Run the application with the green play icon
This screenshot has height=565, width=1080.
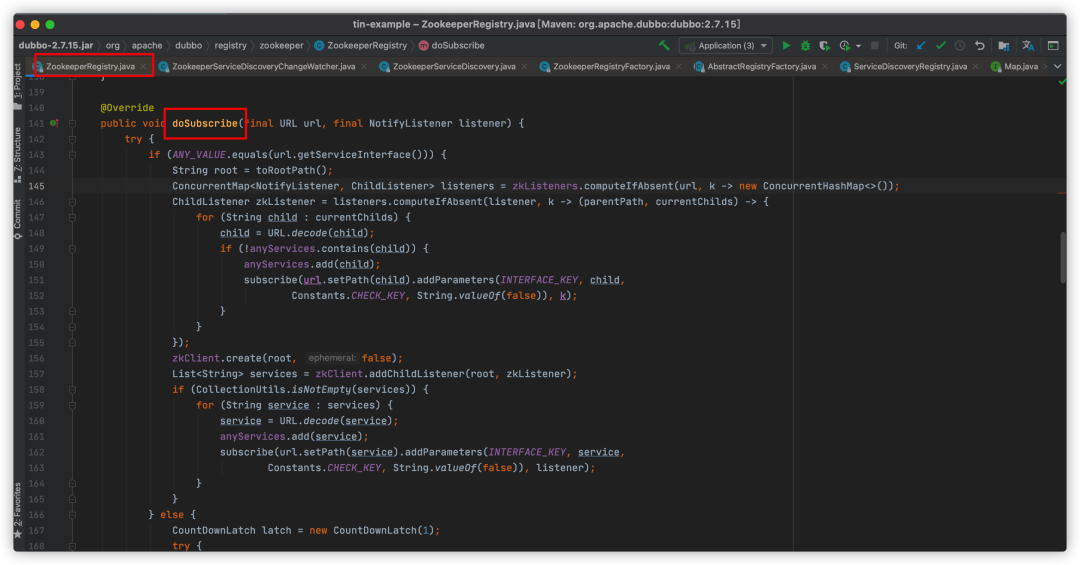click(786, 45)
